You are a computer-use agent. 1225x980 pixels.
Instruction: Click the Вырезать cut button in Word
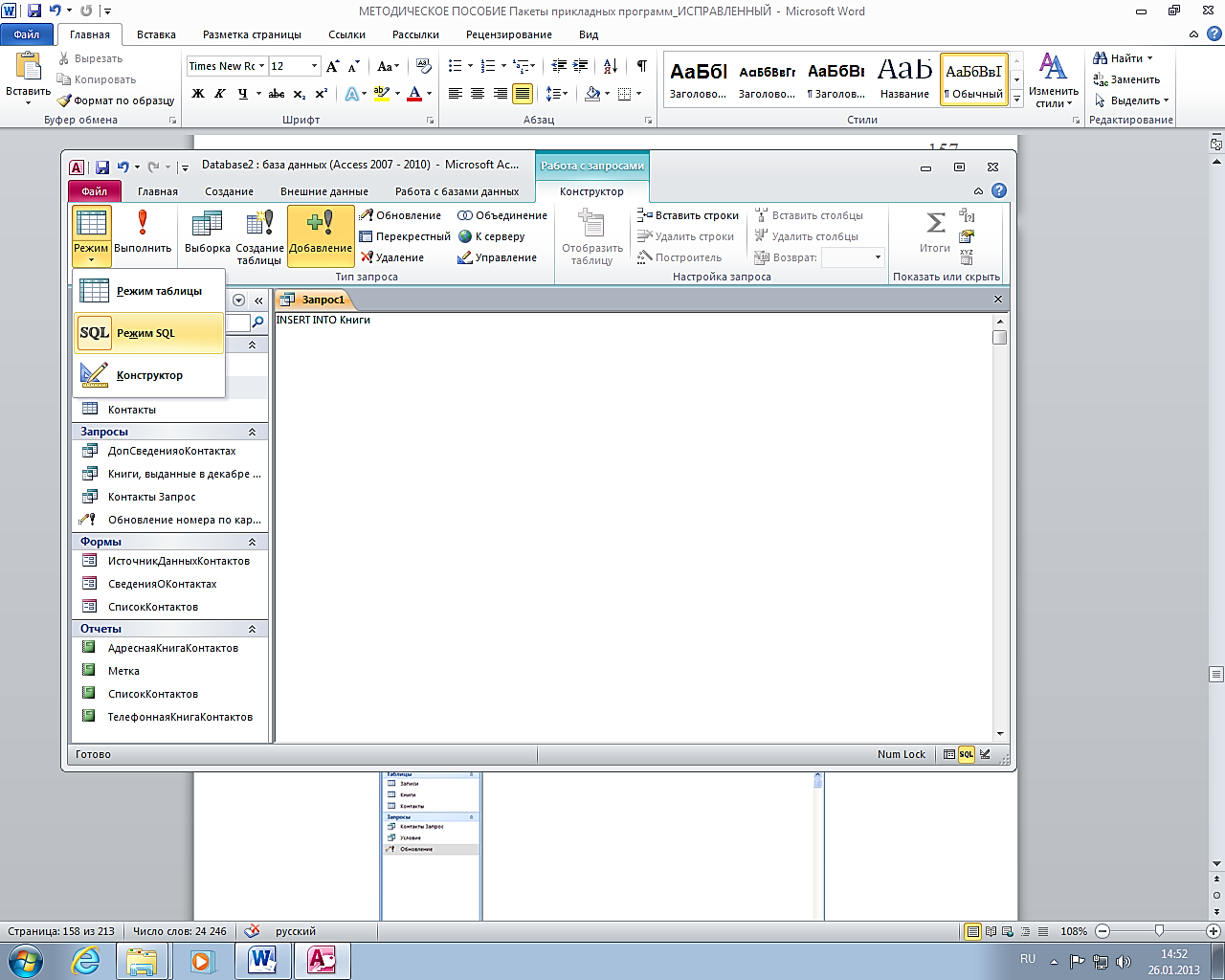tap(90, 58)
